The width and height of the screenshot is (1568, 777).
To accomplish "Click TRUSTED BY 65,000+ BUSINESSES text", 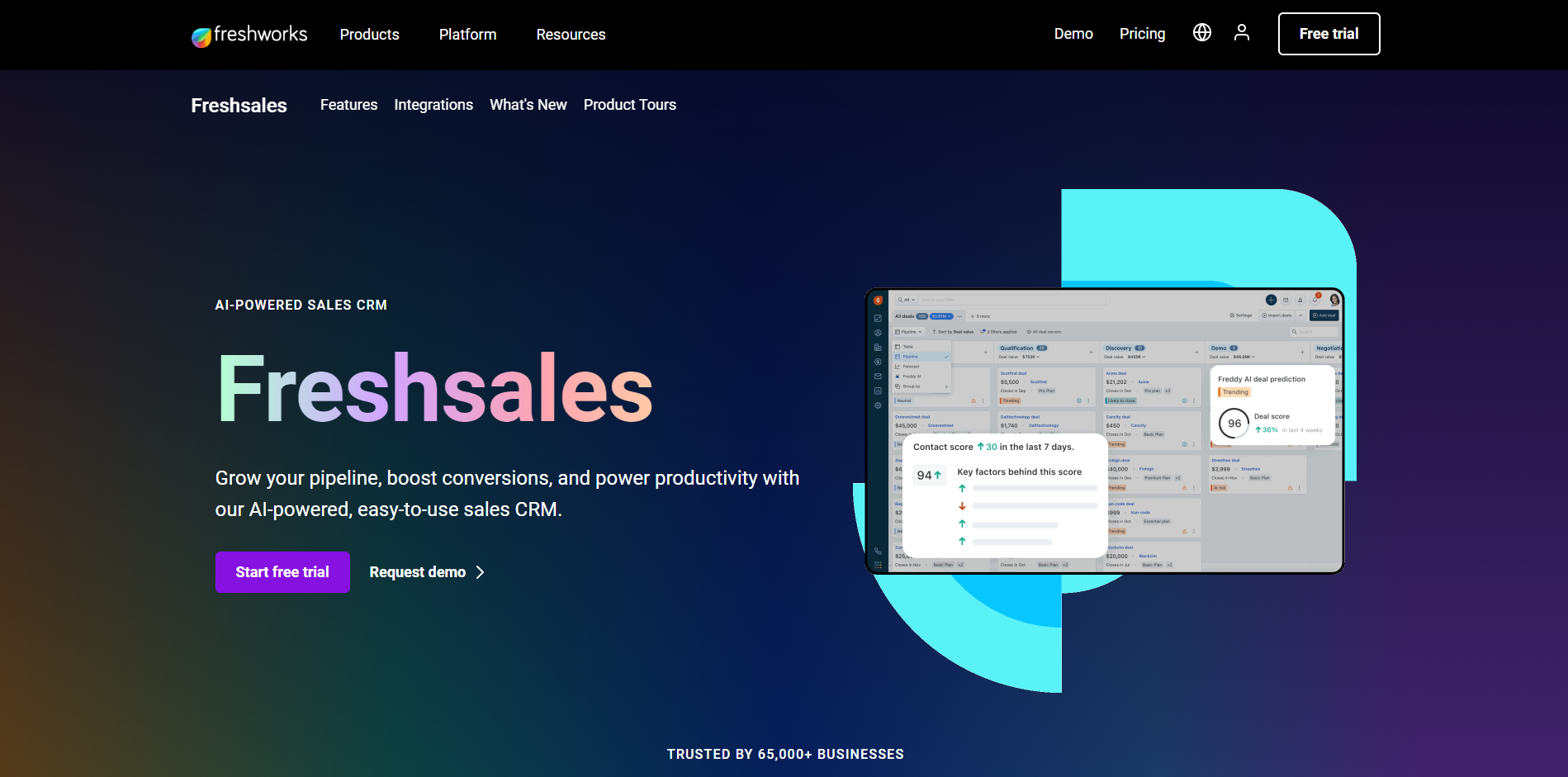I will [x=785, y=754].
